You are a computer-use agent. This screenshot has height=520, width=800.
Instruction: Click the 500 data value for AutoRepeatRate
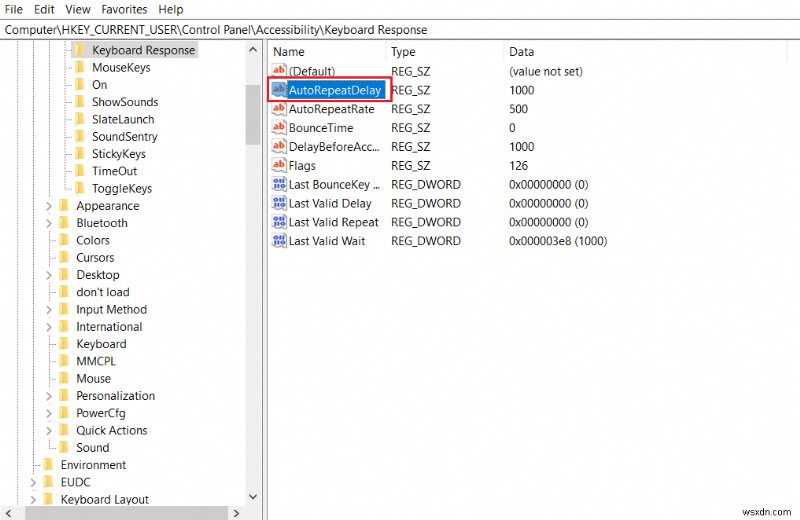point(518,109)
